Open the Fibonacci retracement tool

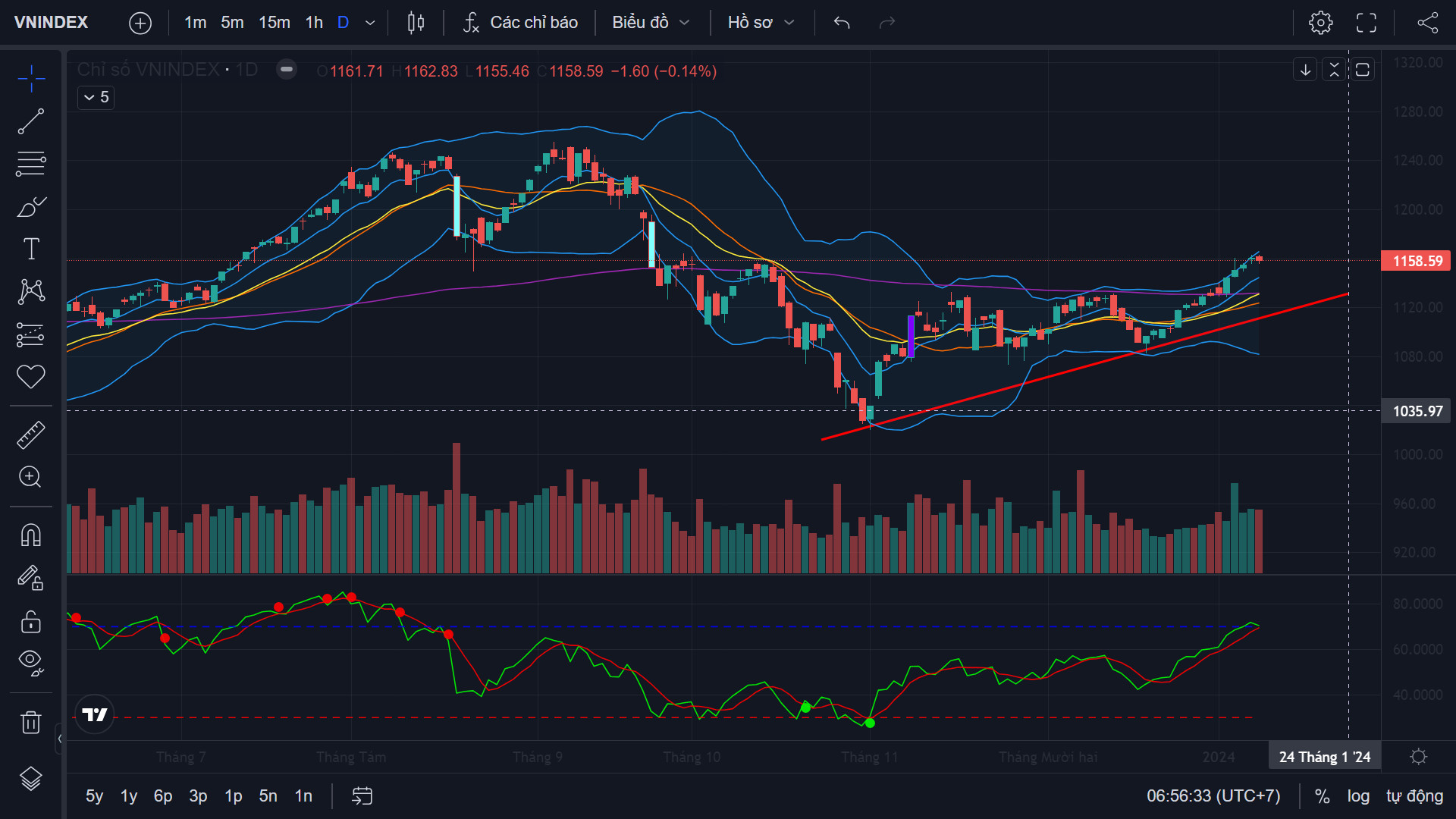click(31, 164)
